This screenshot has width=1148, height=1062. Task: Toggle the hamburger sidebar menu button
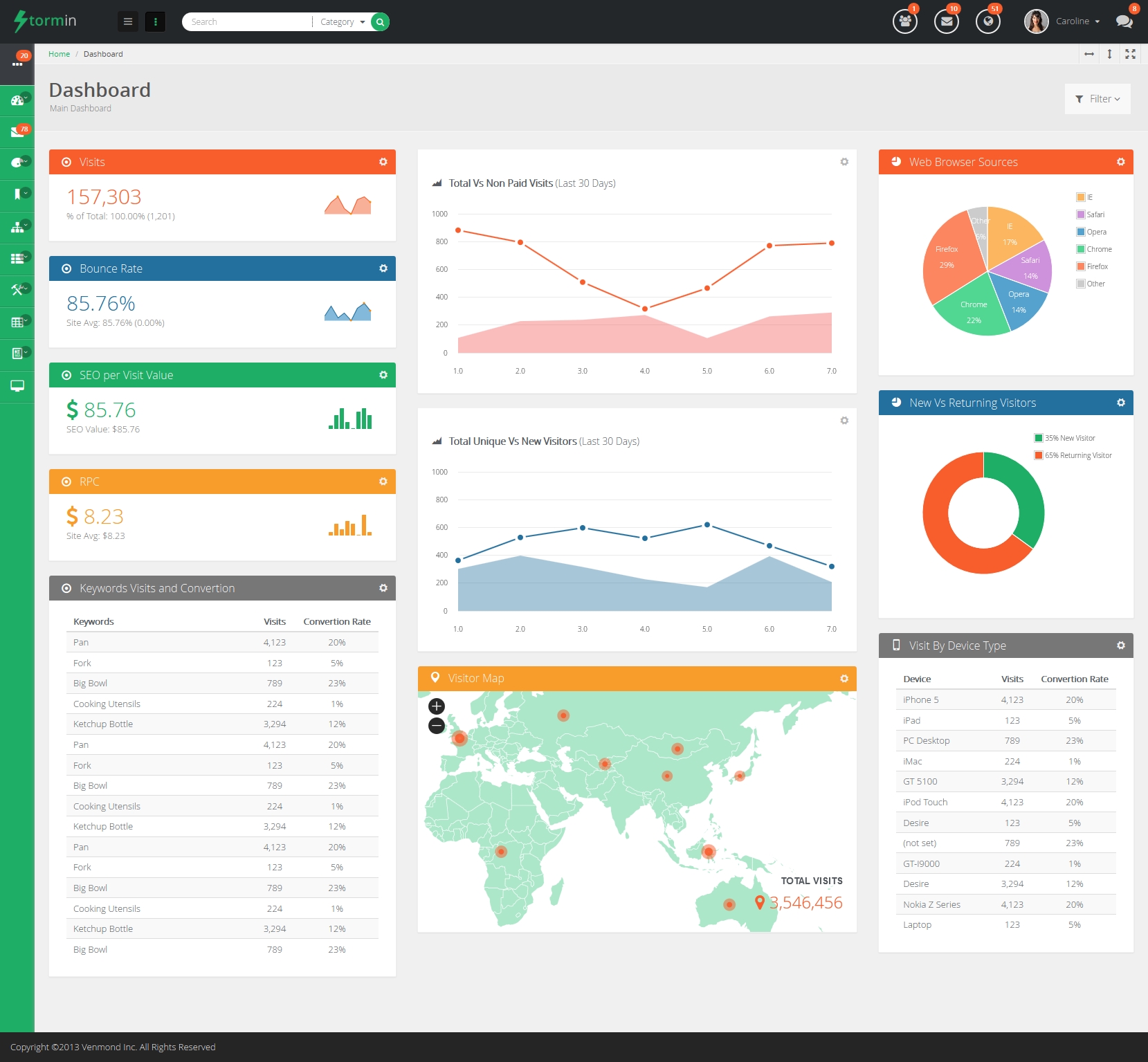[x=128, y=22]
